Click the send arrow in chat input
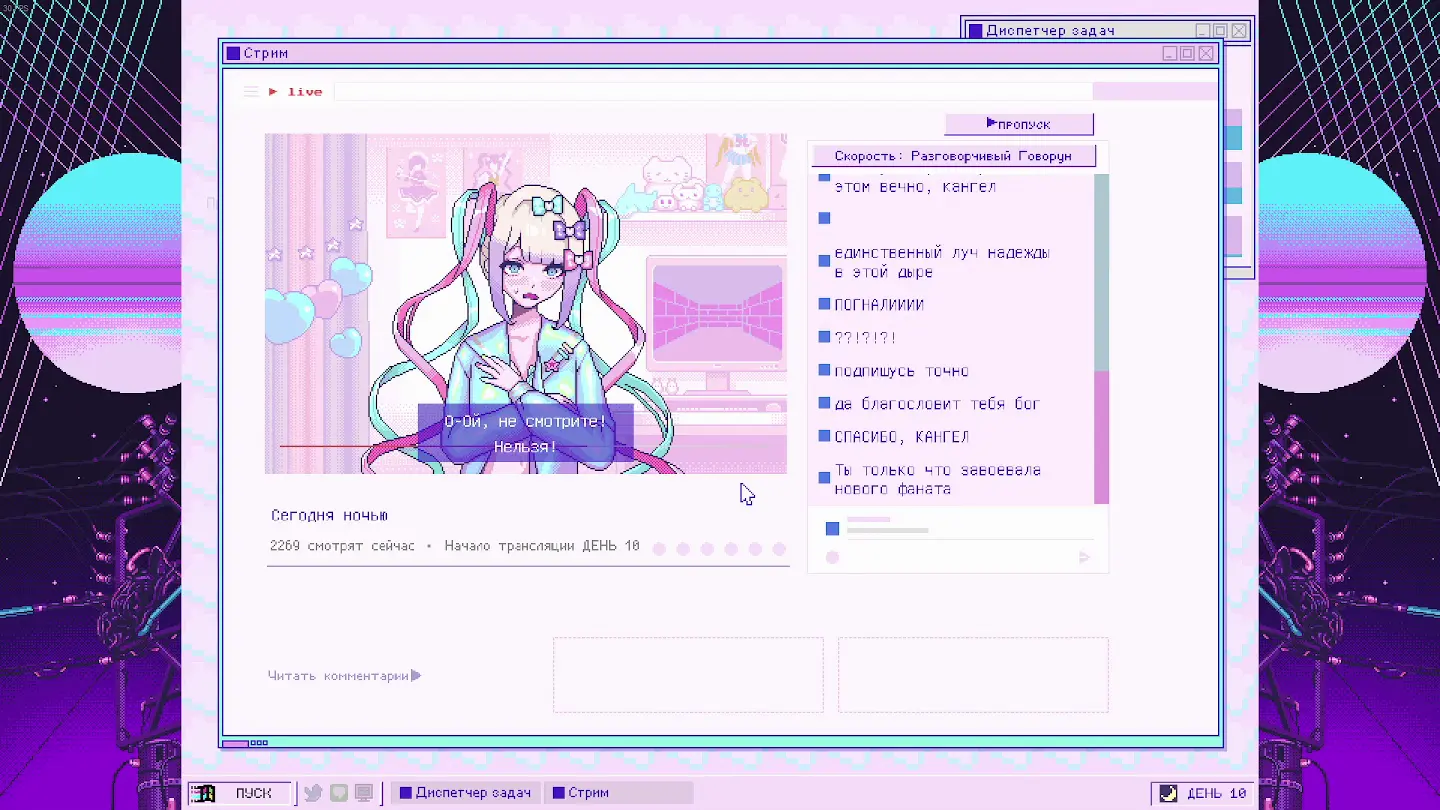This screenshot has width=1440, height=810. [1084, 557]
